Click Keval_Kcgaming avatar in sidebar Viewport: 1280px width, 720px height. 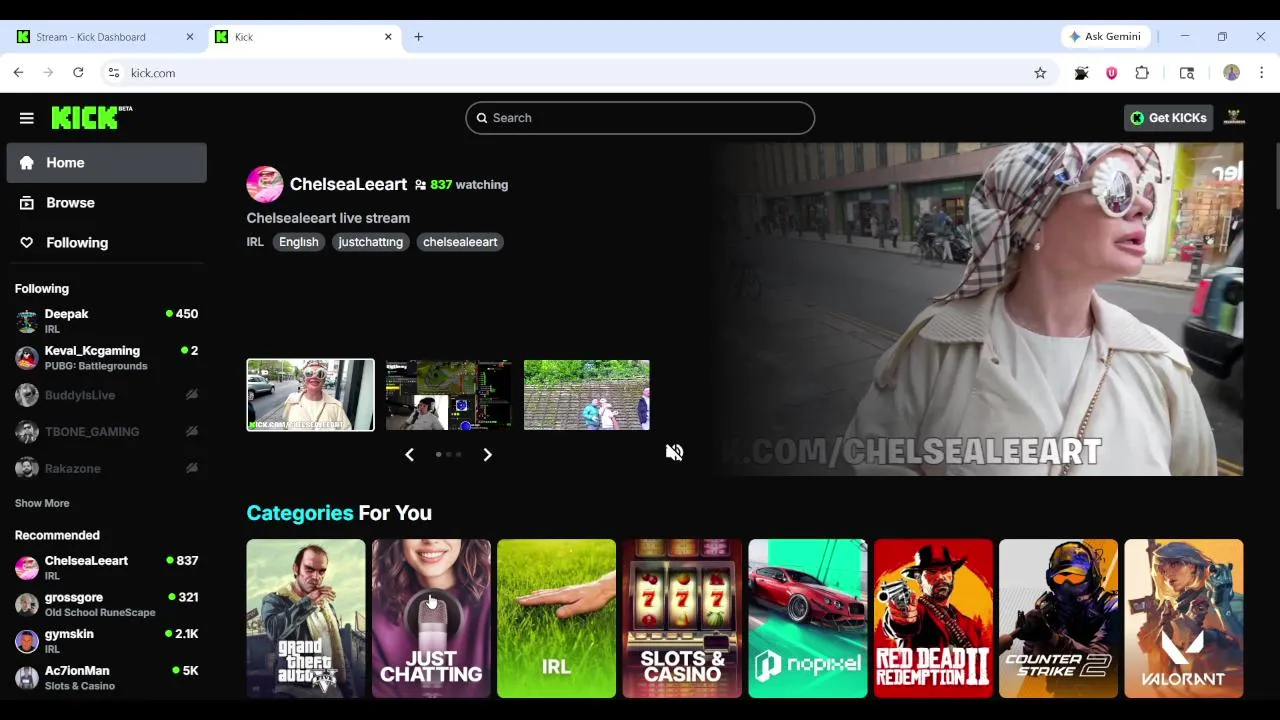[x=27, y=358]
